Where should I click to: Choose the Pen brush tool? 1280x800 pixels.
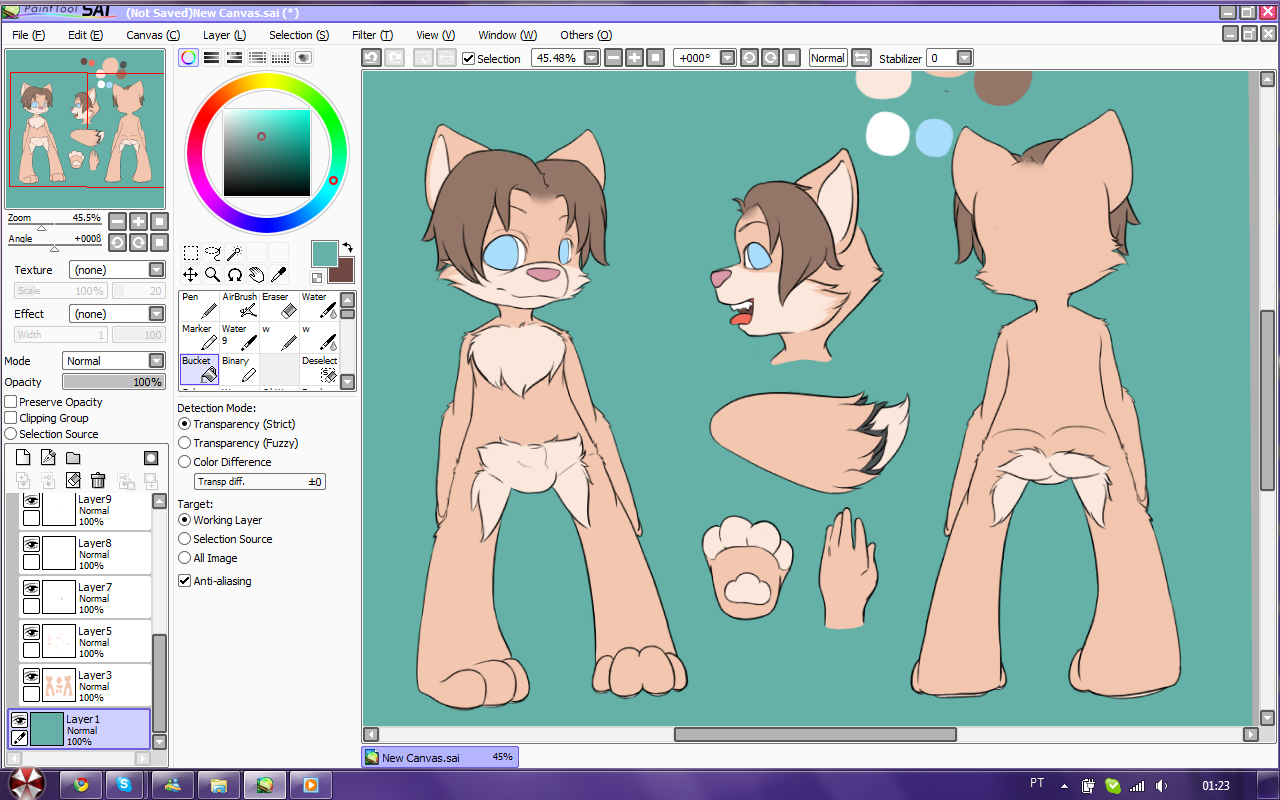199,306
